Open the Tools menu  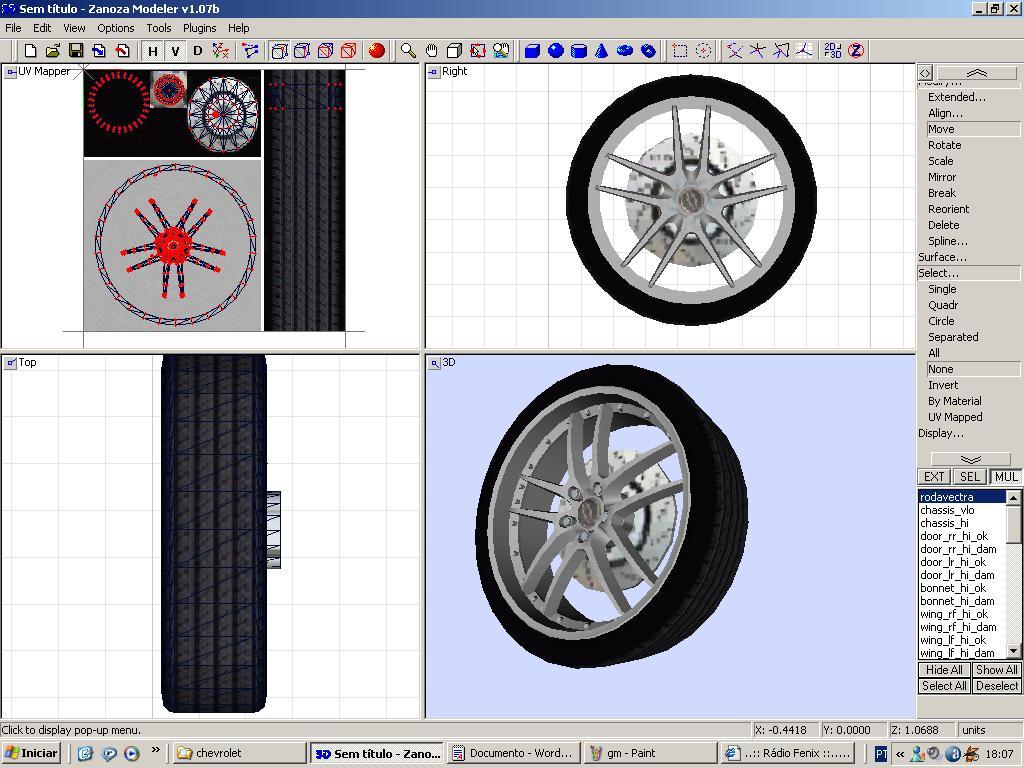pos(159,28)
